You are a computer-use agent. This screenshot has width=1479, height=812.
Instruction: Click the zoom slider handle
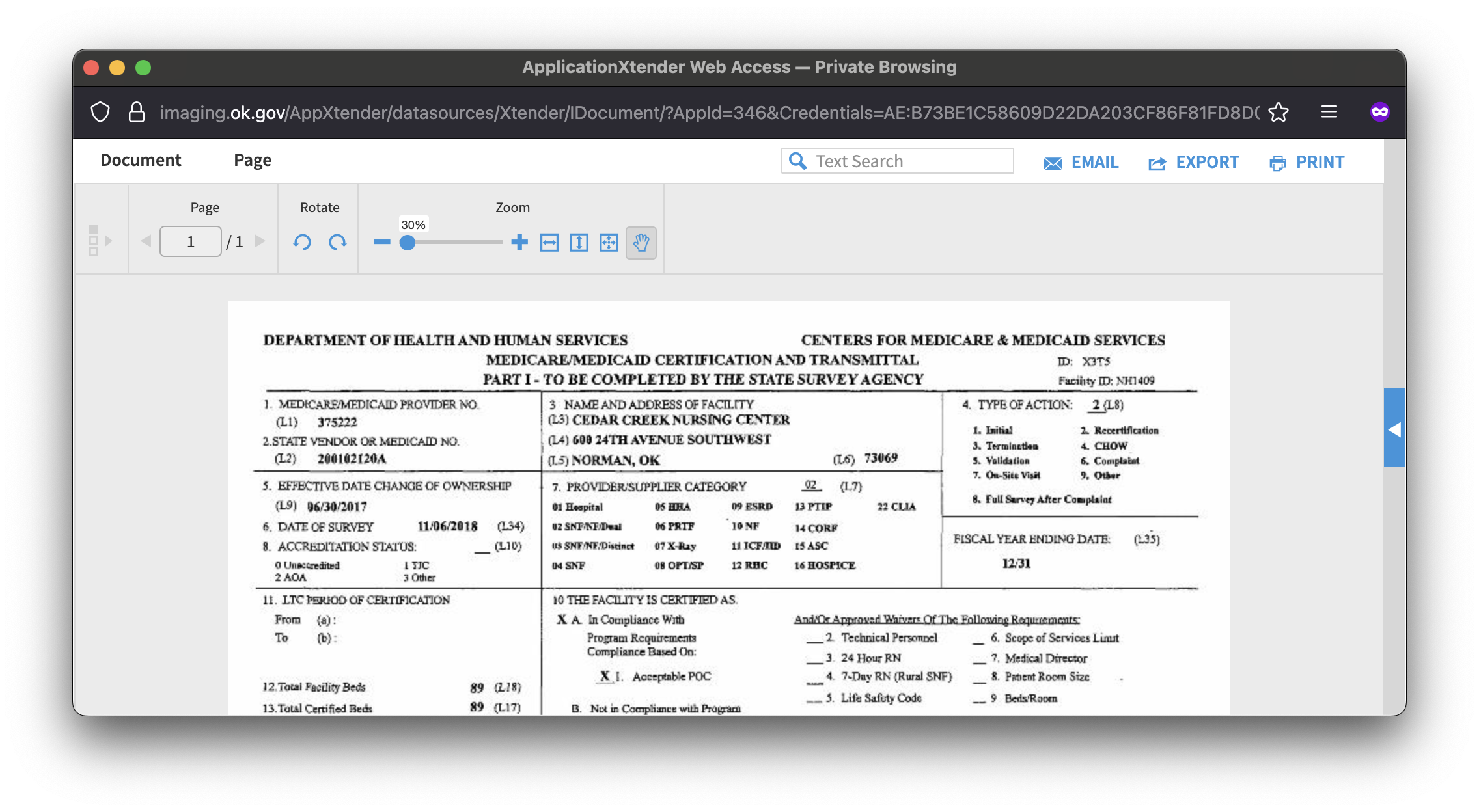pyautogui.click(x=408, y=243)
